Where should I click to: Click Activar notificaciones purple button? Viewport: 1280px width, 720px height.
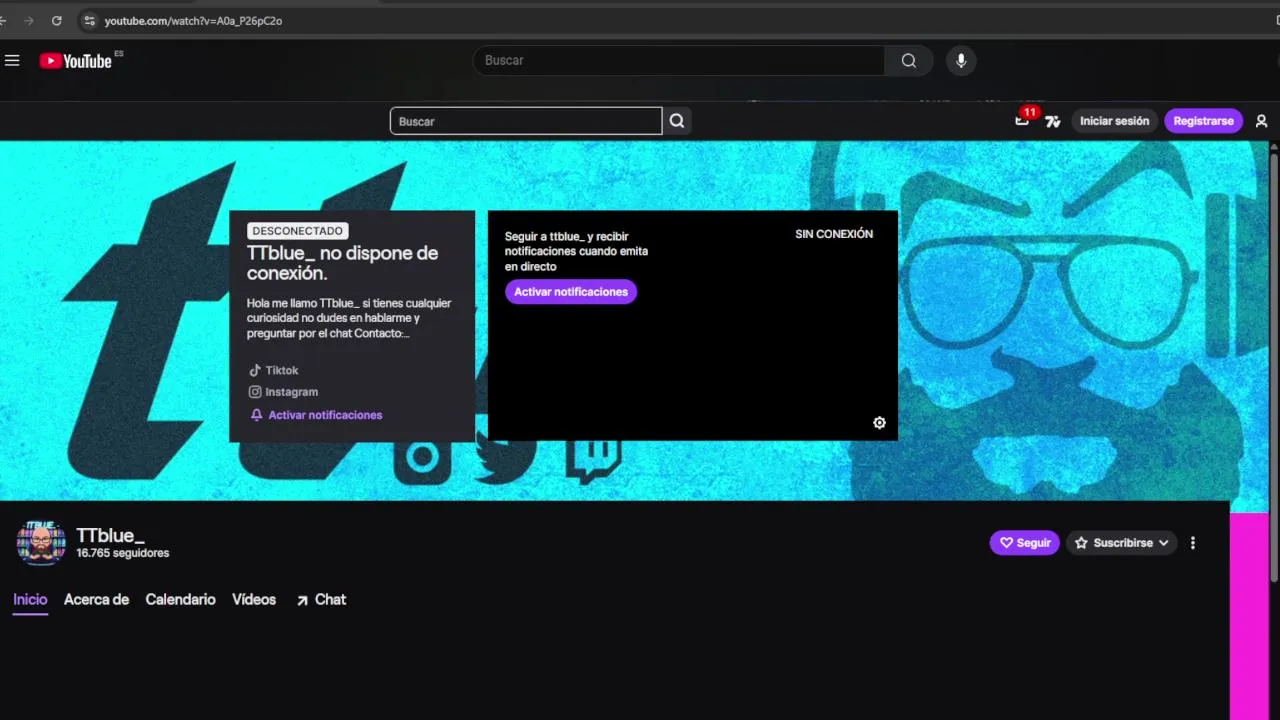(571, 292)
